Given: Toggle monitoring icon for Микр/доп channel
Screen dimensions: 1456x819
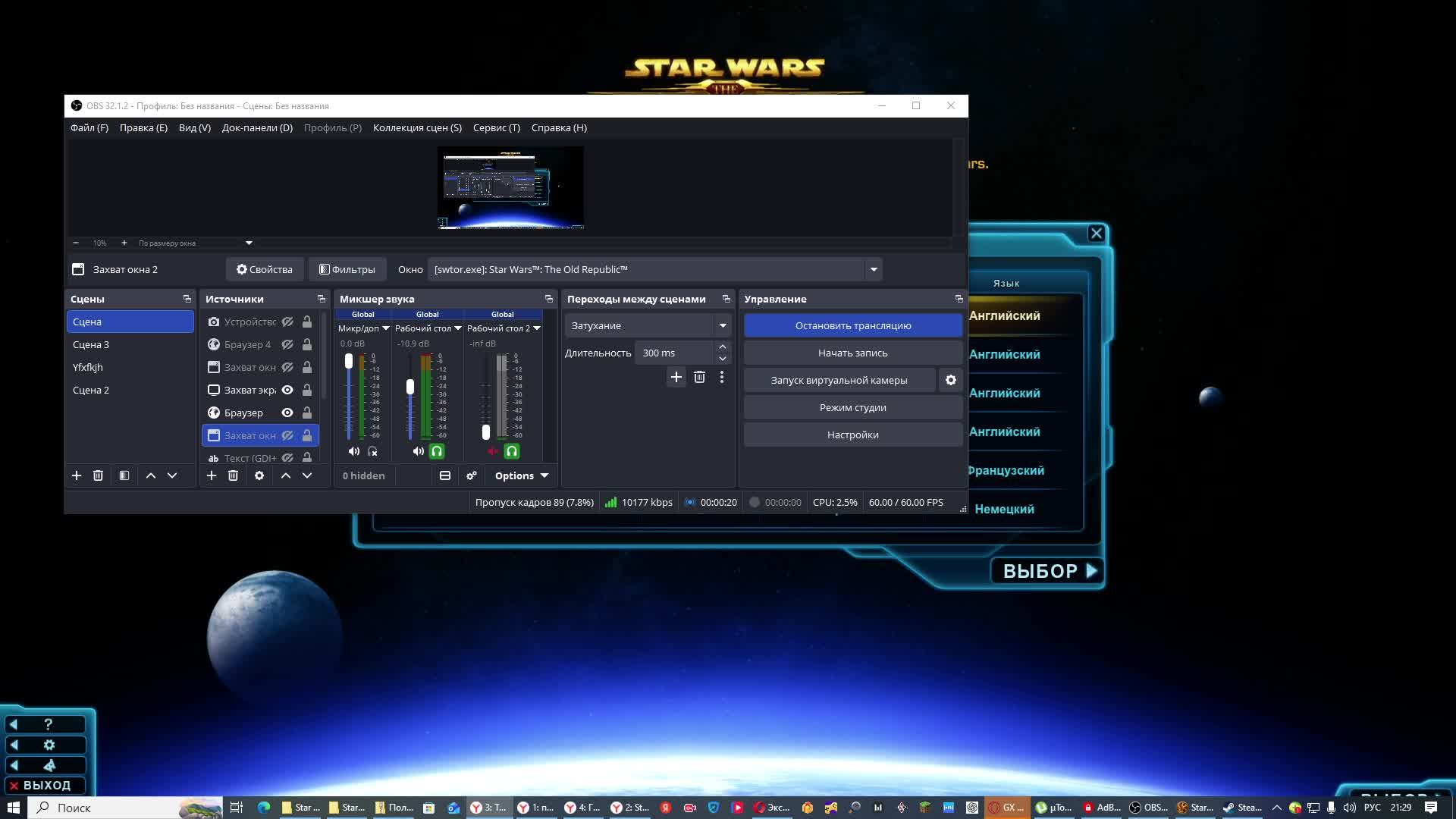Looking at the screenshot, I should point(372,451).
